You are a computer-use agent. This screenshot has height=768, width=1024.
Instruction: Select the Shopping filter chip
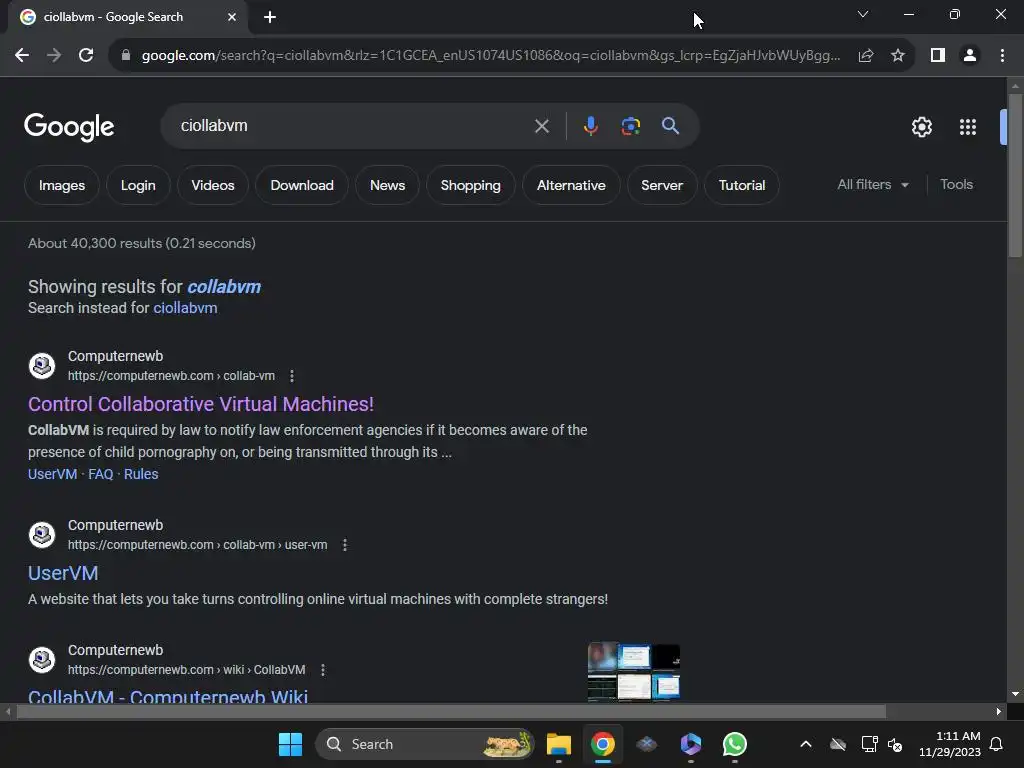click(470, 185)
